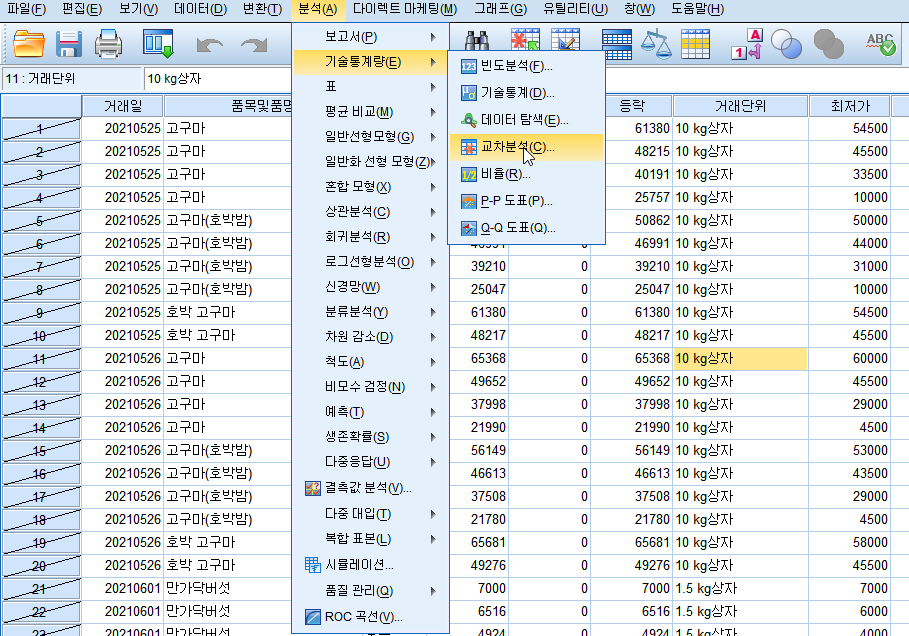
Task: Open the 편집(E) menu
Action: (81, 9)
